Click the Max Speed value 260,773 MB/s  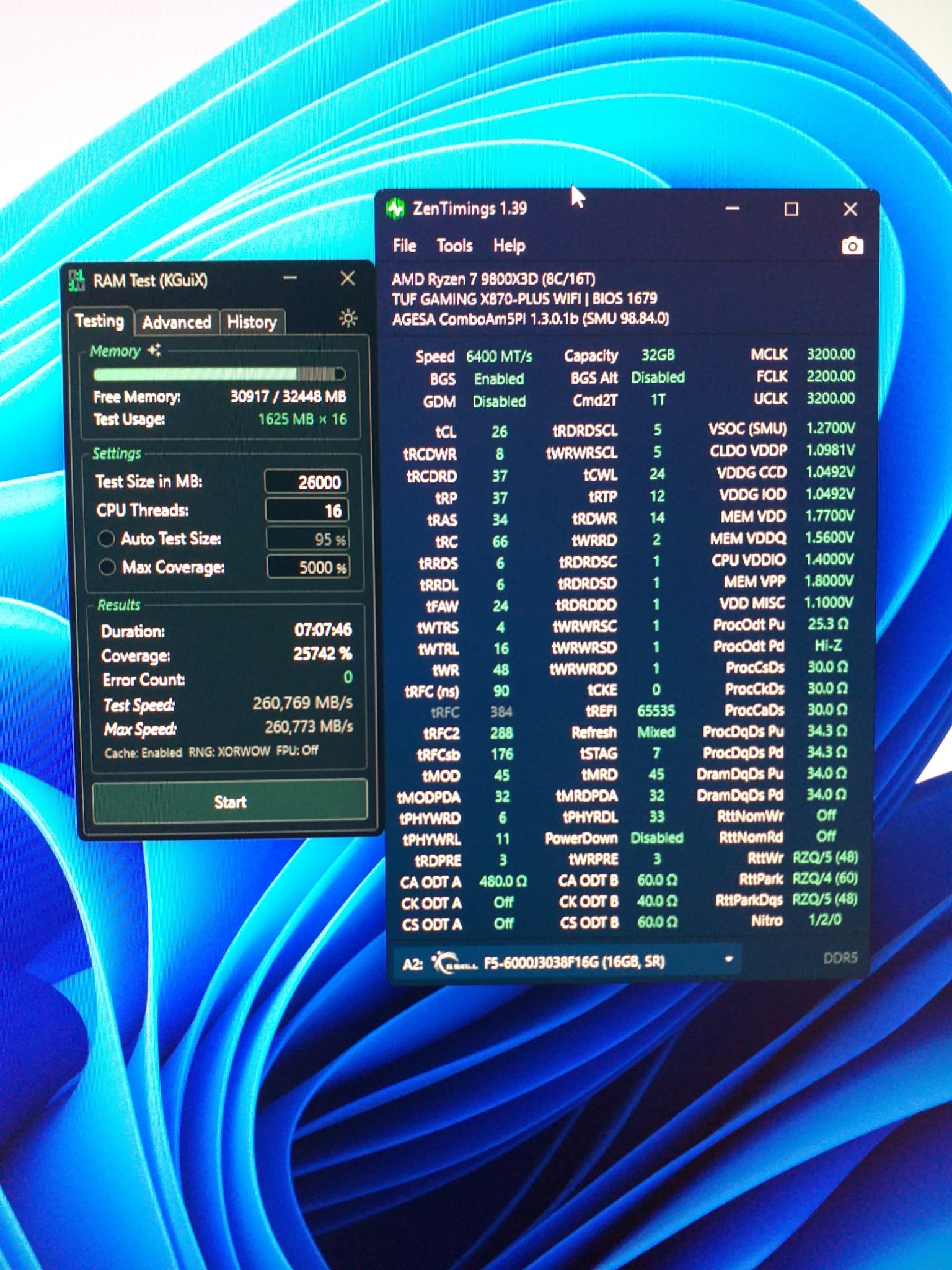[309, 726]
